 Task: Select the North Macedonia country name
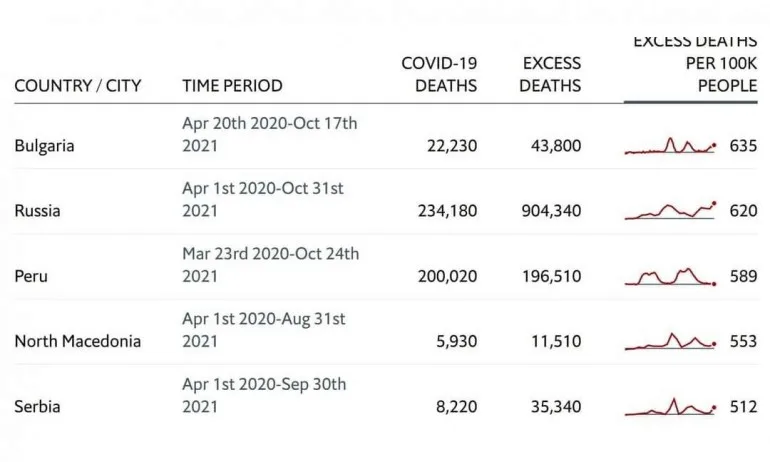(77, 341)
